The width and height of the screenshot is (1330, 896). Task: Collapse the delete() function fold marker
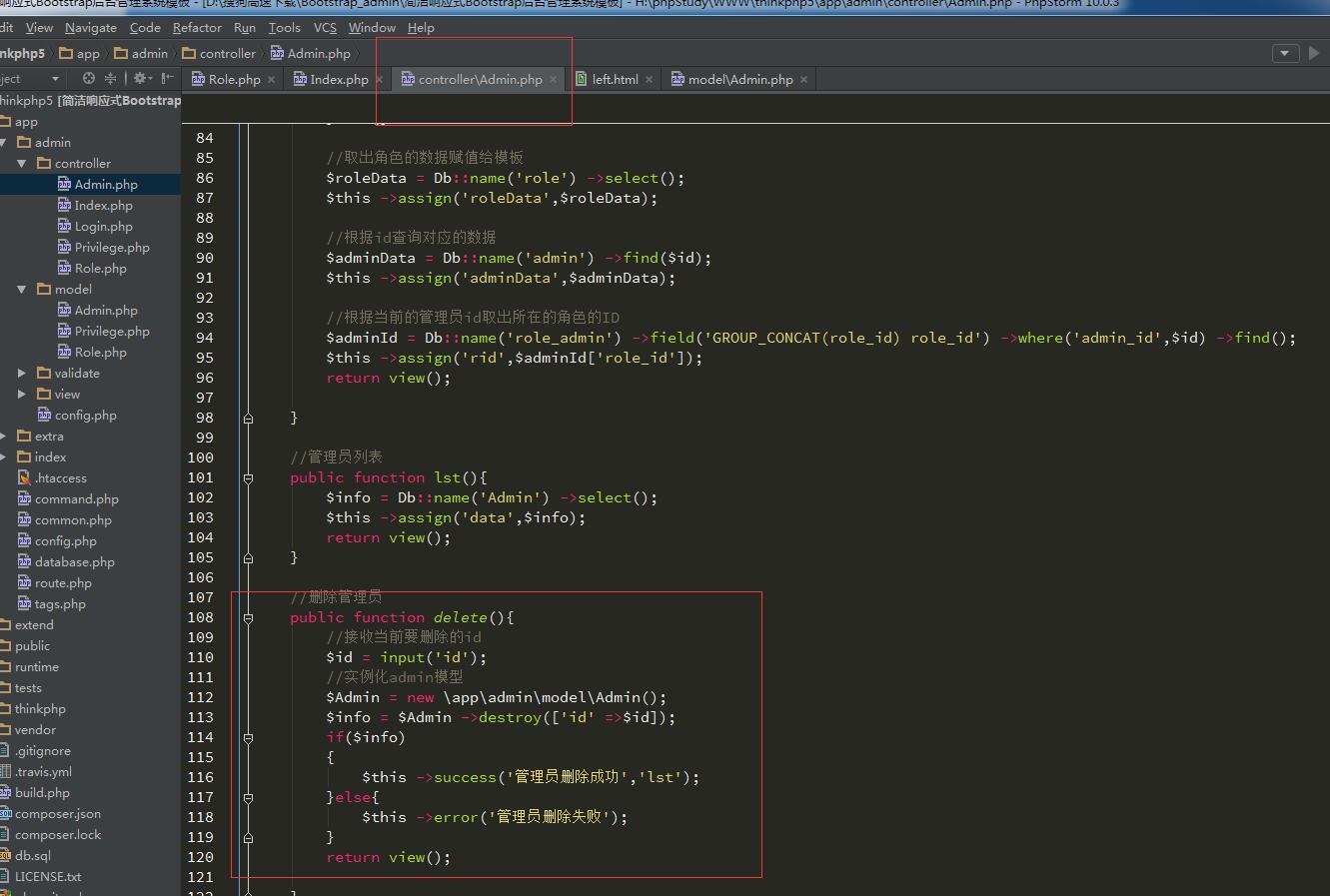(248, 618)
